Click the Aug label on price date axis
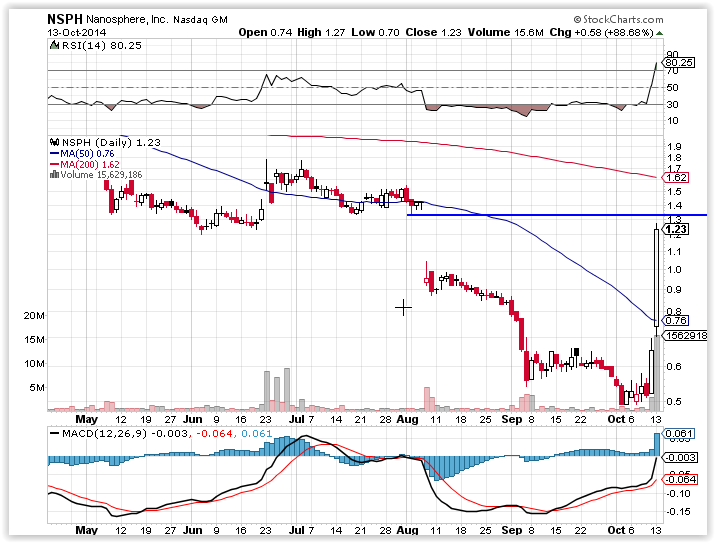This screenshot has height=543, width=715. click(409, 421)
